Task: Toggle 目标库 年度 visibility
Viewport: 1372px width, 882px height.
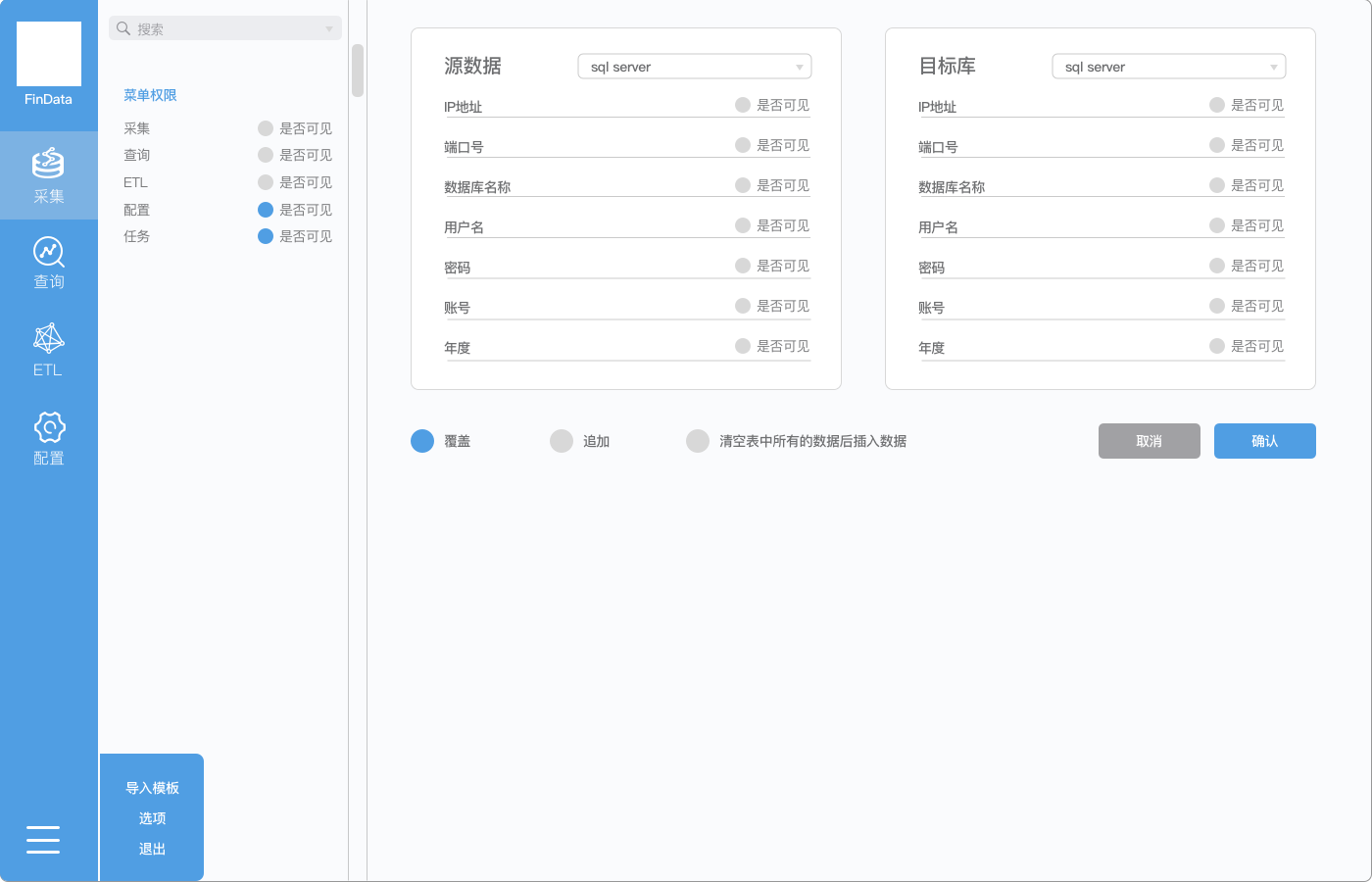Action: pyautogui.click(x=1217, y=346)
